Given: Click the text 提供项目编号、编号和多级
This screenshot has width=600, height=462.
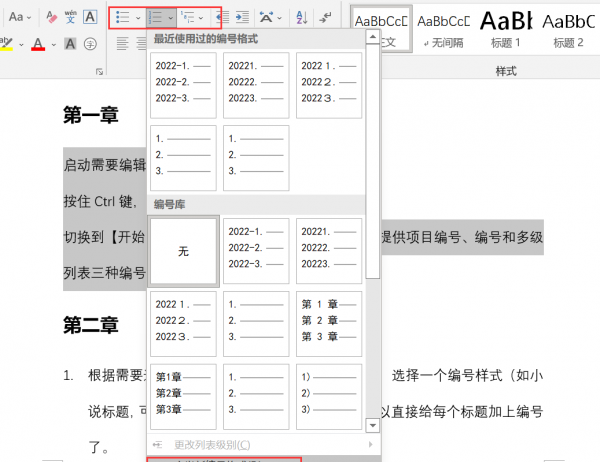Looking at the screenshot, I should point(462,237).
